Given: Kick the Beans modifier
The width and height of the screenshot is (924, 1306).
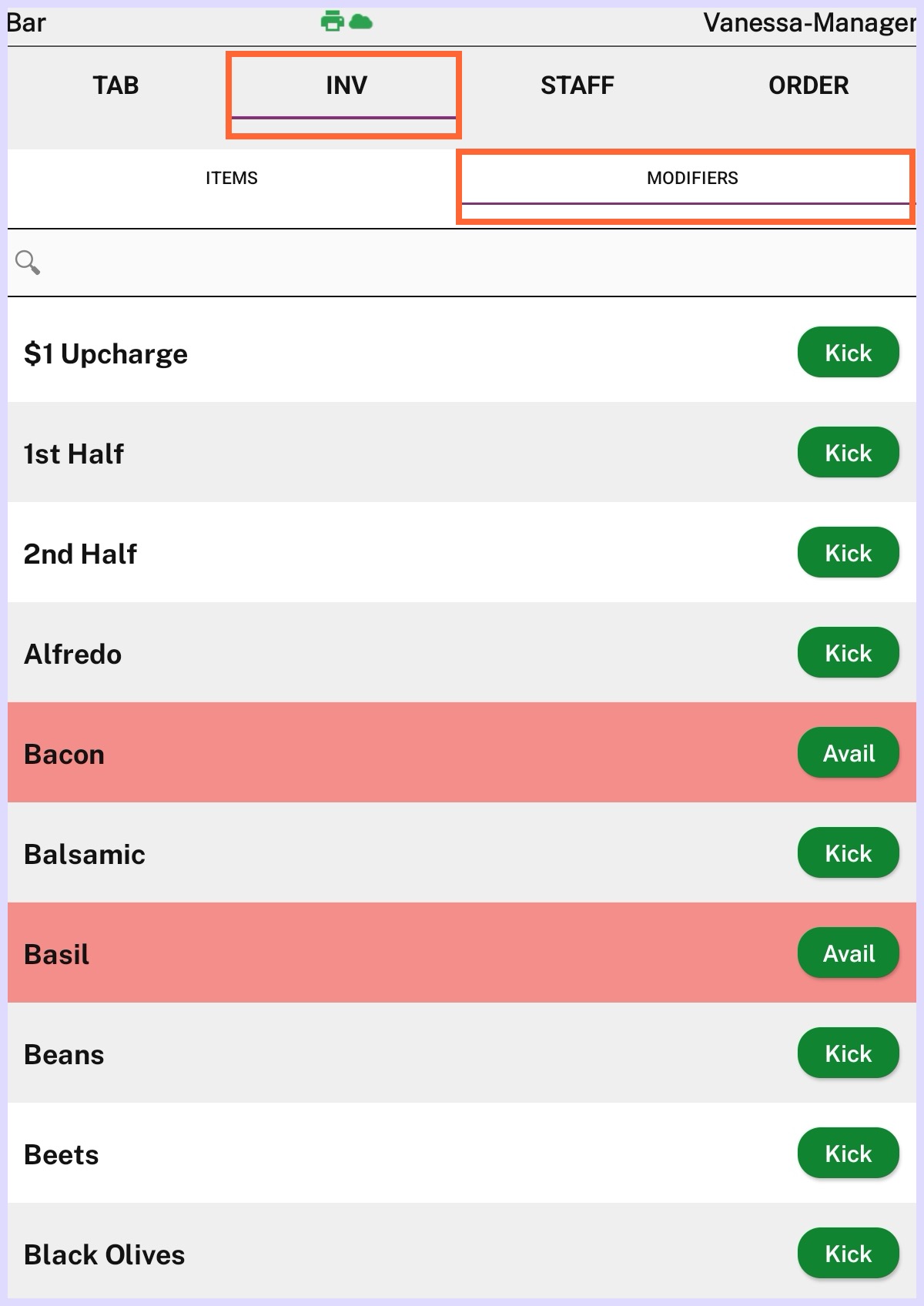Looking at the screenshot, I should pyautogui.click(x=848, y=1053).
